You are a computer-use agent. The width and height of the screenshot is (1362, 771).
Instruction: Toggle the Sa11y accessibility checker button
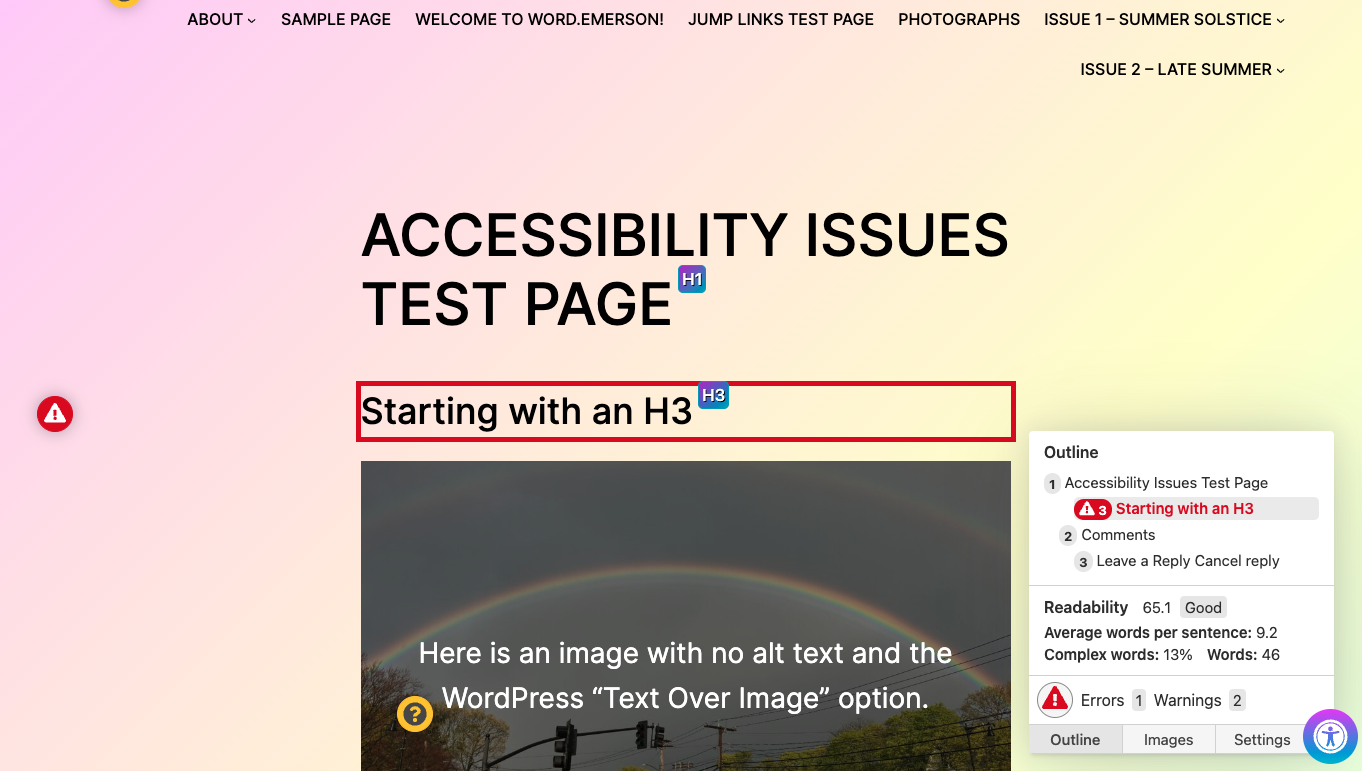click(1330, 737)
